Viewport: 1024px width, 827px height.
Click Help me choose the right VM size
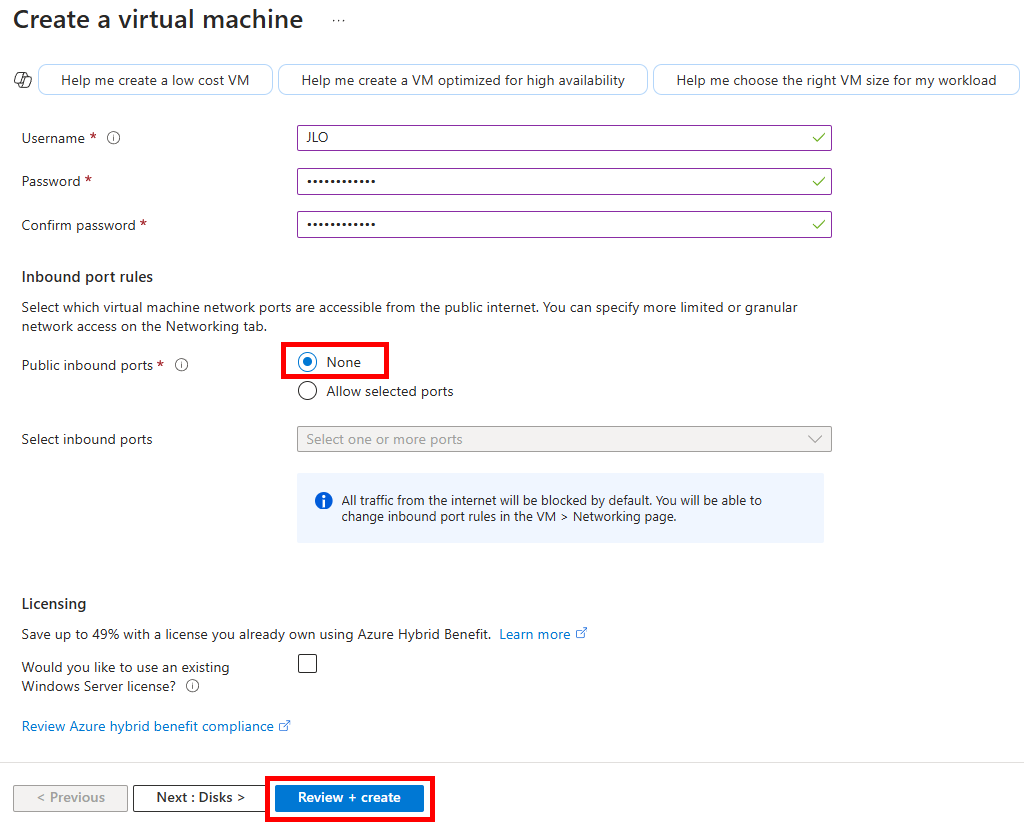pyautogui.click(x=836, y=80)
